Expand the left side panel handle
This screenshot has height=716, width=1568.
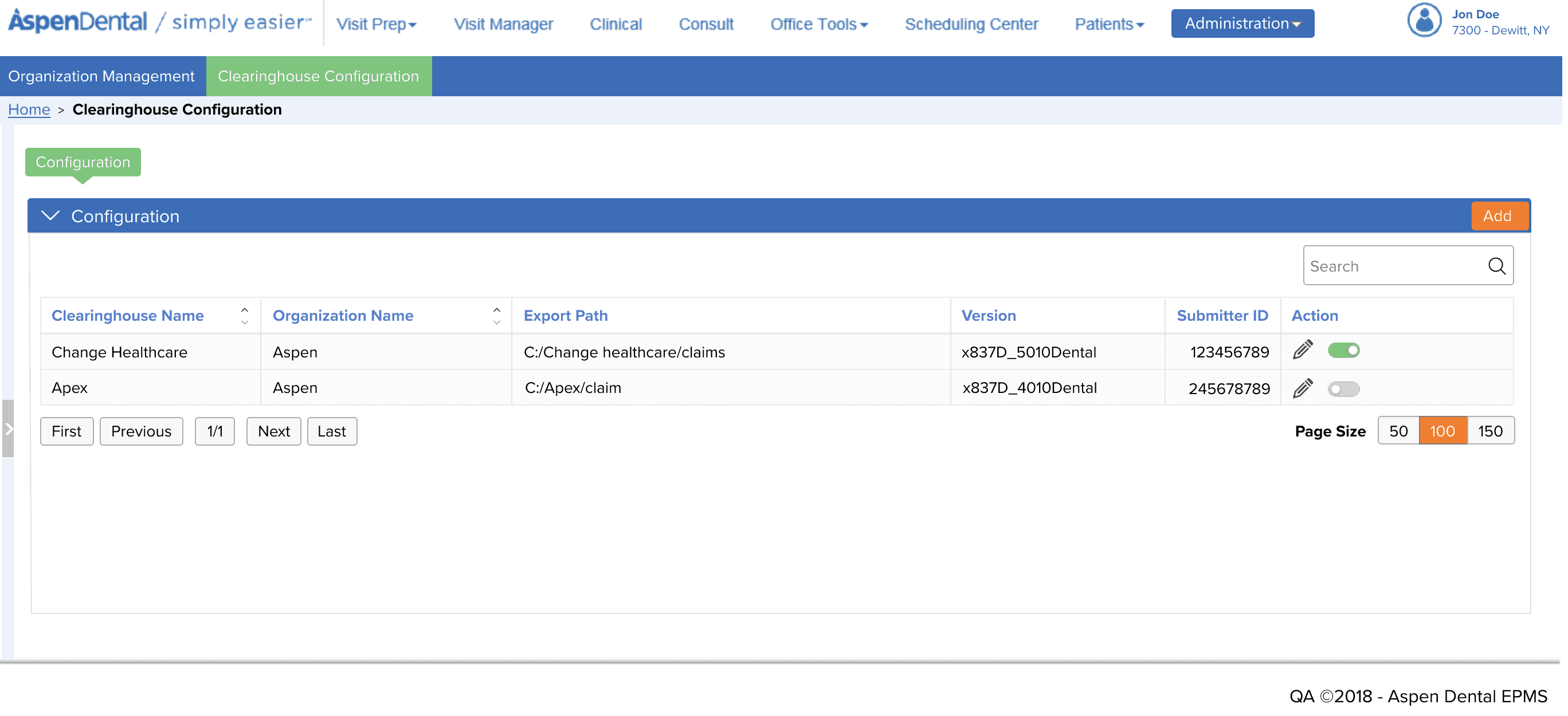click(x=8, y=429)
